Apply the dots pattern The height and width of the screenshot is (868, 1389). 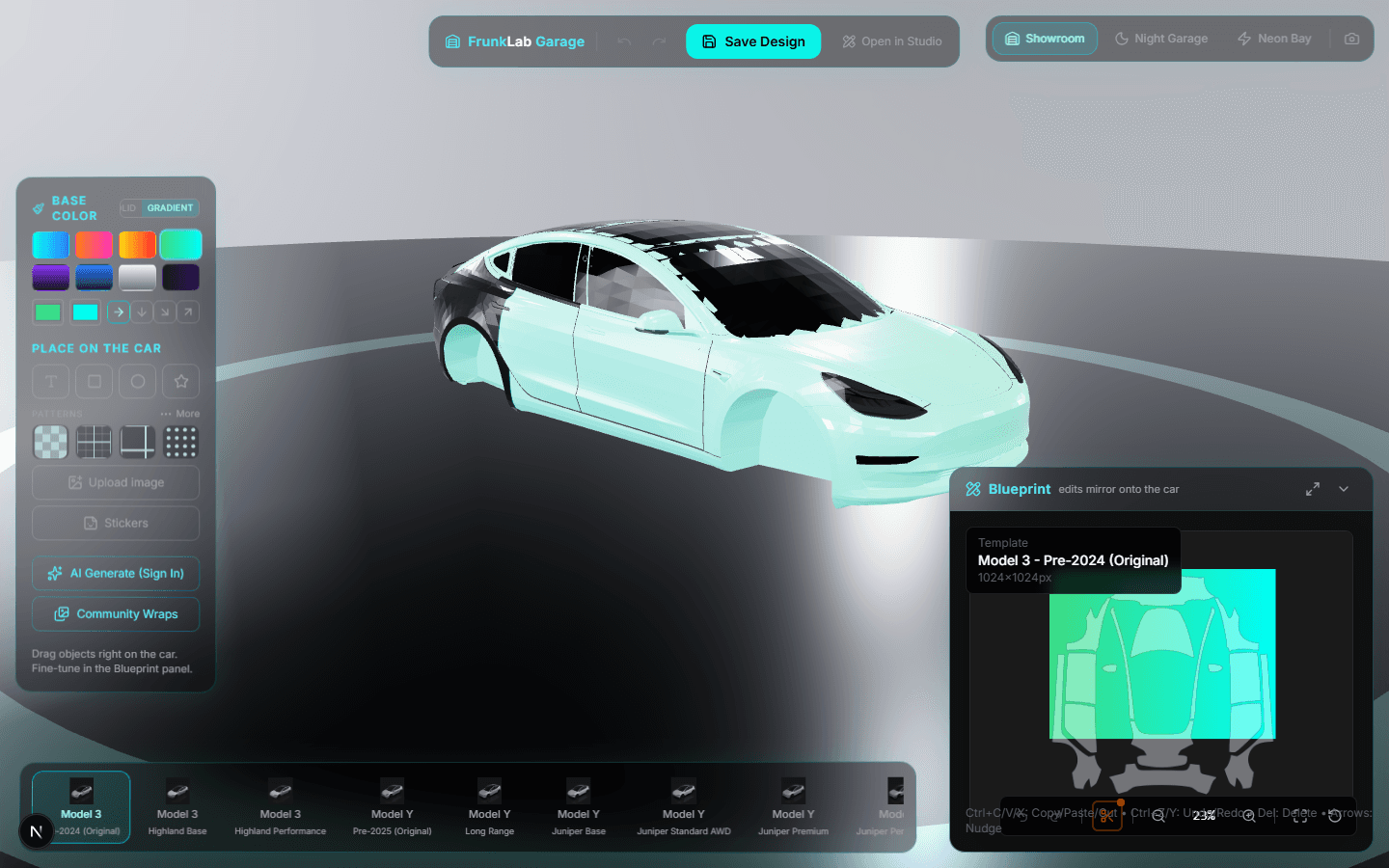pyautogui.click(x=181, y=442)
